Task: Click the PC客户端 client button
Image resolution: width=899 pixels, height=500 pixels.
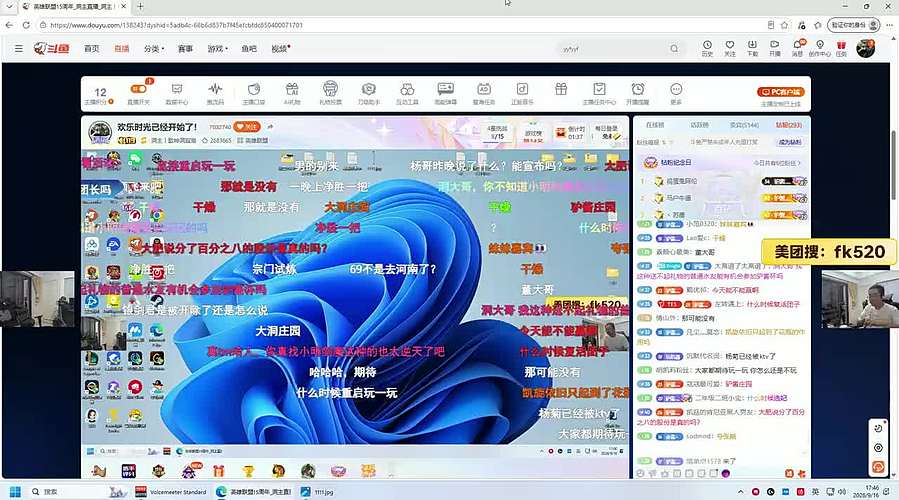Action: [x=780, y=92]
